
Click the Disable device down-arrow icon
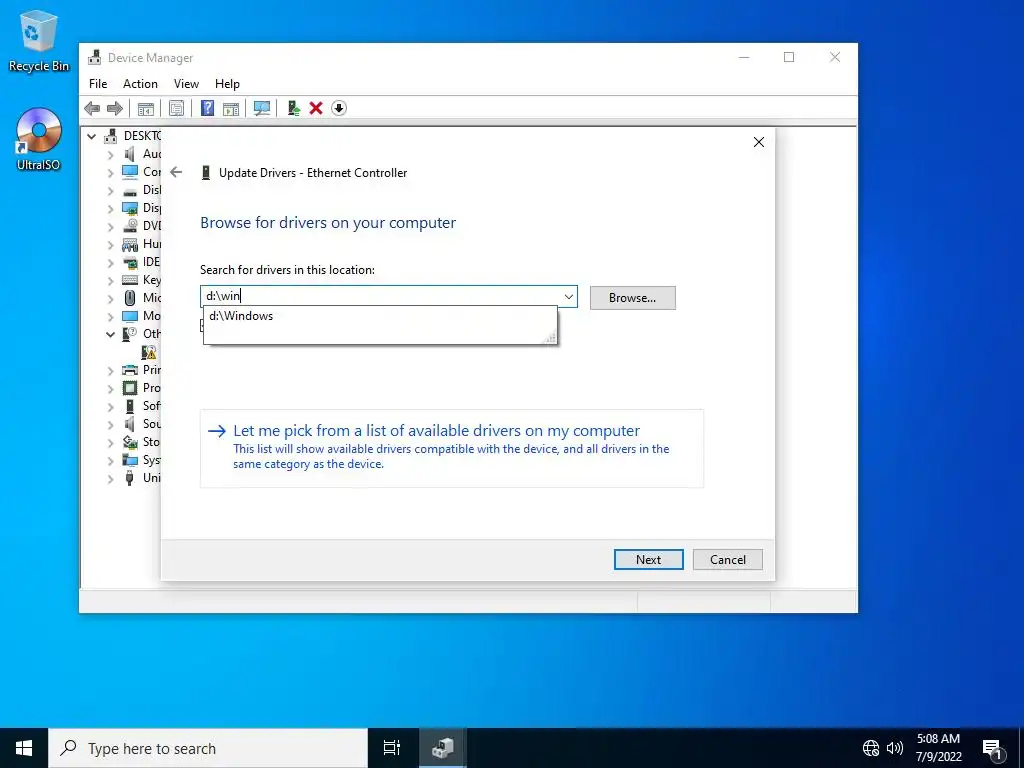pos(339,108)
